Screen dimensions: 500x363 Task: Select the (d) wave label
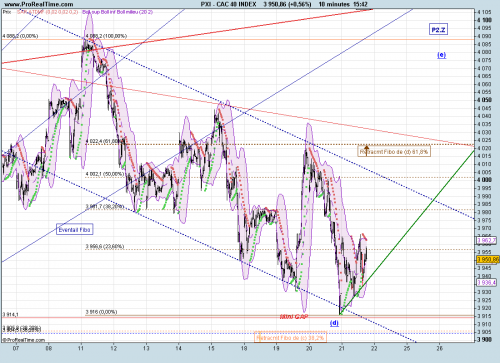point(334,323)
